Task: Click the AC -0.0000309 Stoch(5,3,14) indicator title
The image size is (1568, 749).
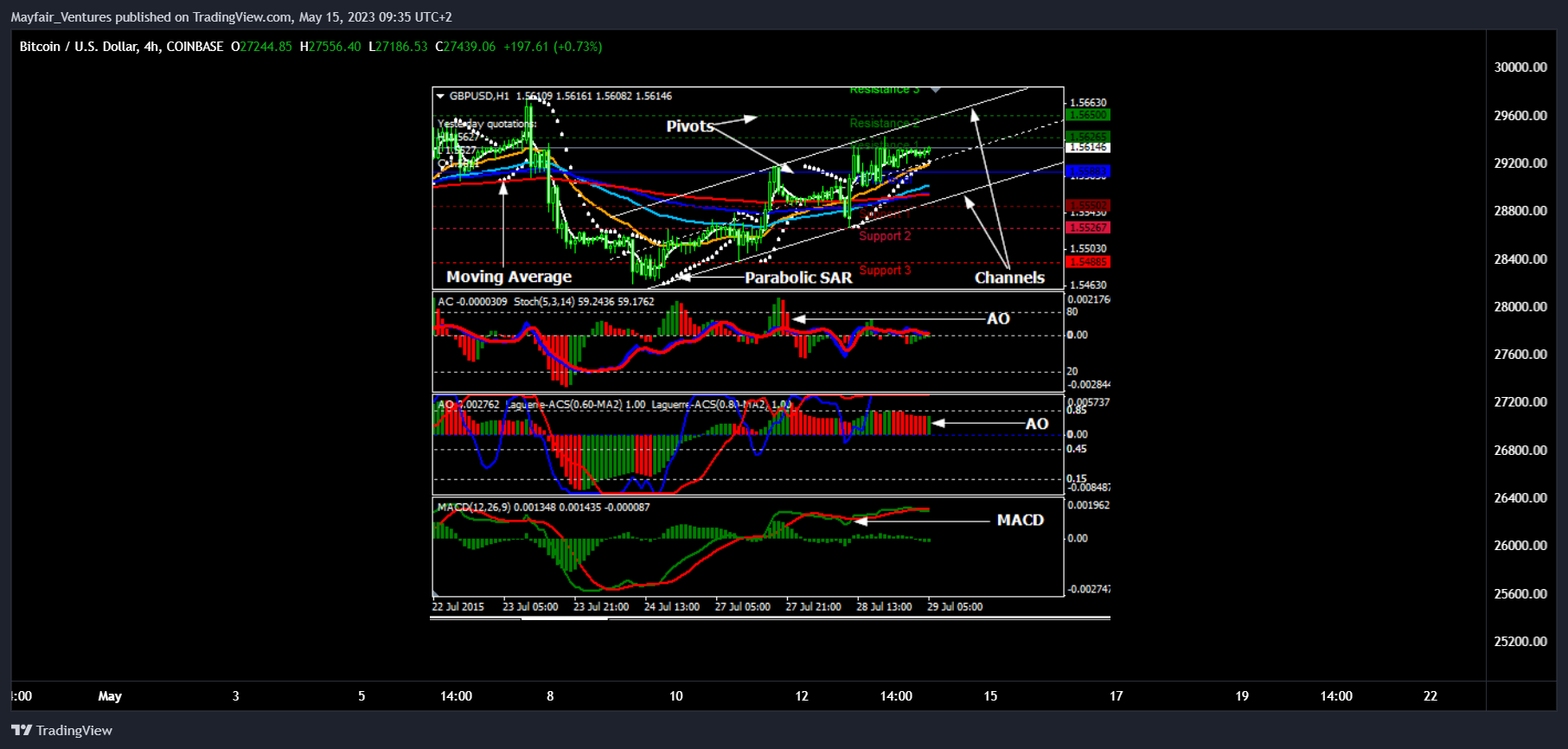Action: point(546,302)
